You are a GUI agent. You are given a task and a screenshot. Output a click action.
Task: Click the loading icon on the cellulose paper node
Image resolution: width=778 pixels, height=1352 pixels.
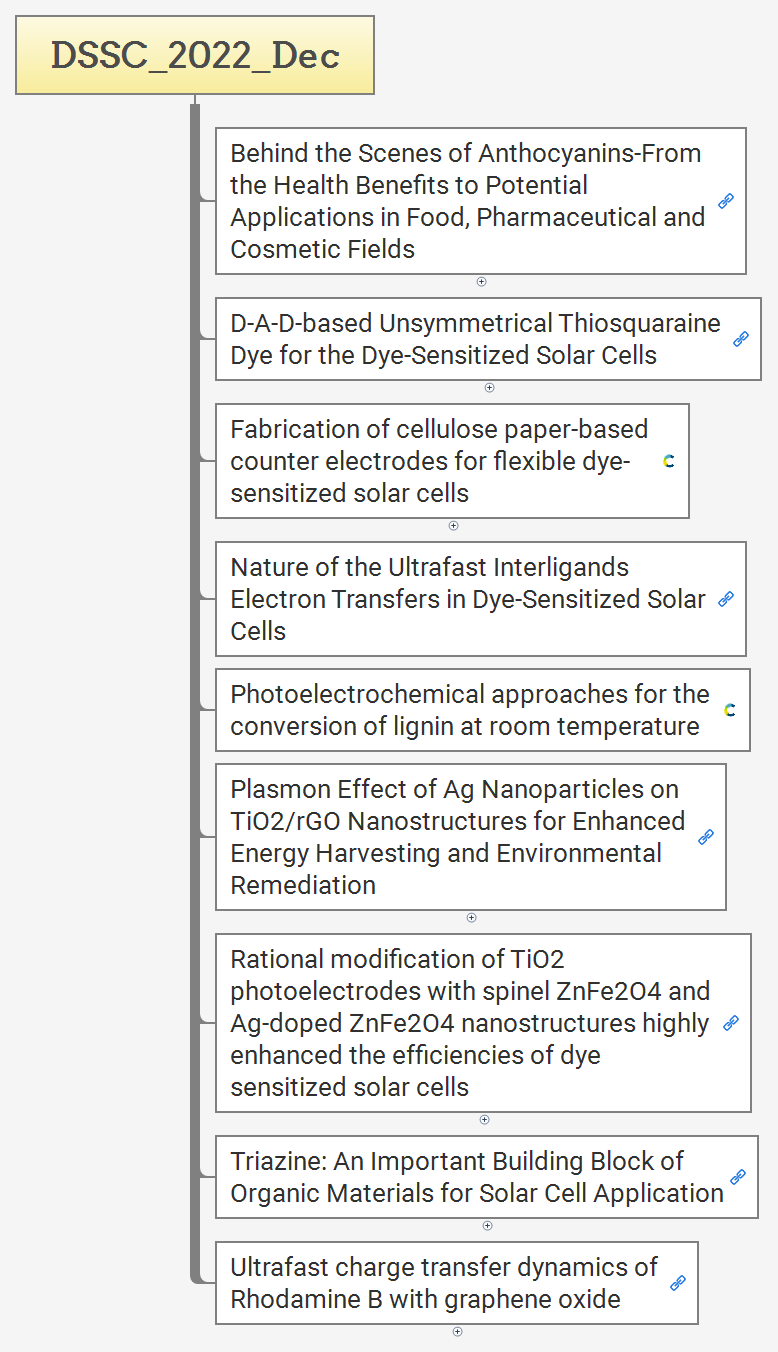click(x=669, y=461)
